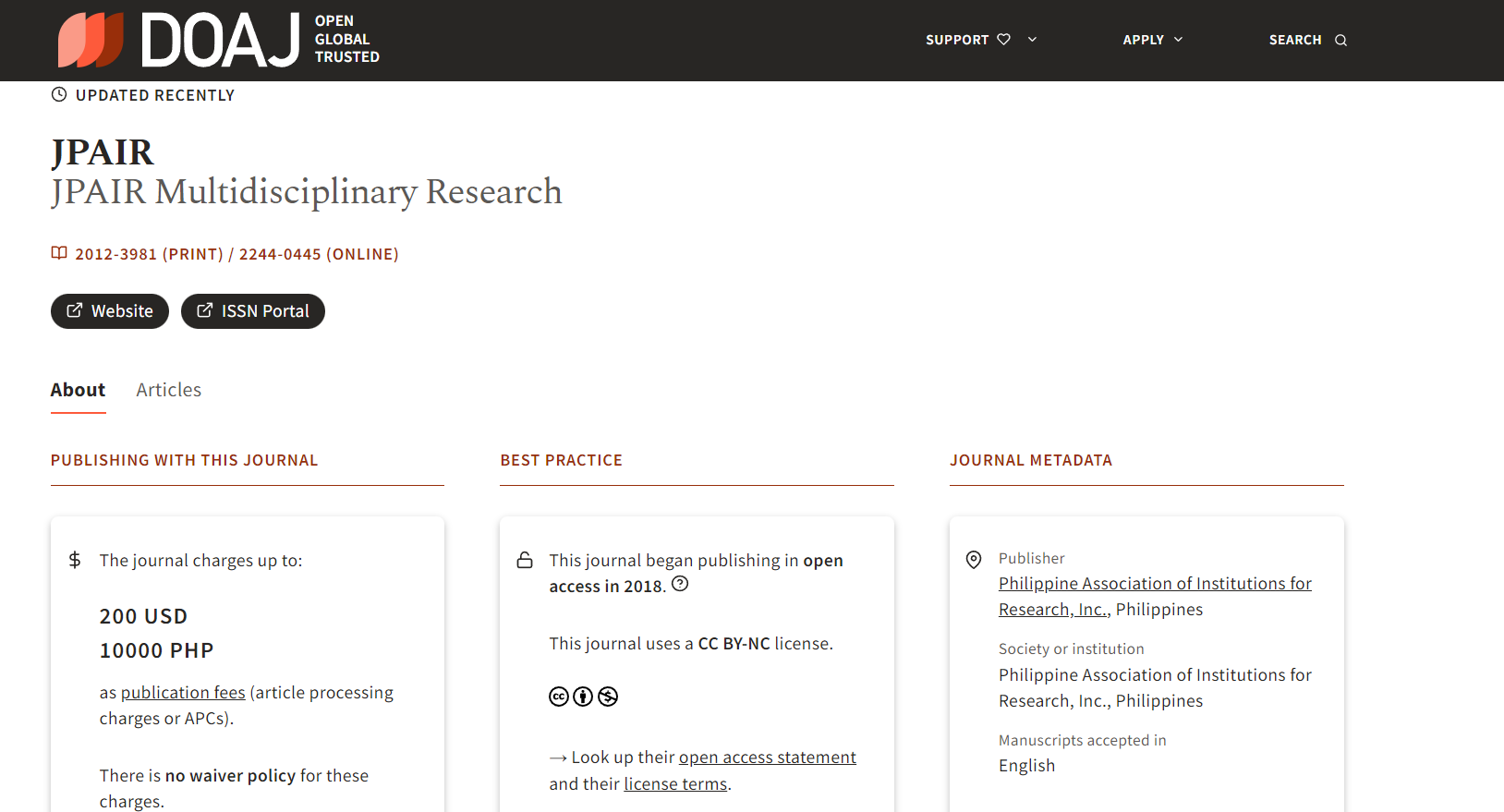The height and width of the screenshot is (812, 1504).
Task: Open the ISSN Portal button
Action: [253, 311]
